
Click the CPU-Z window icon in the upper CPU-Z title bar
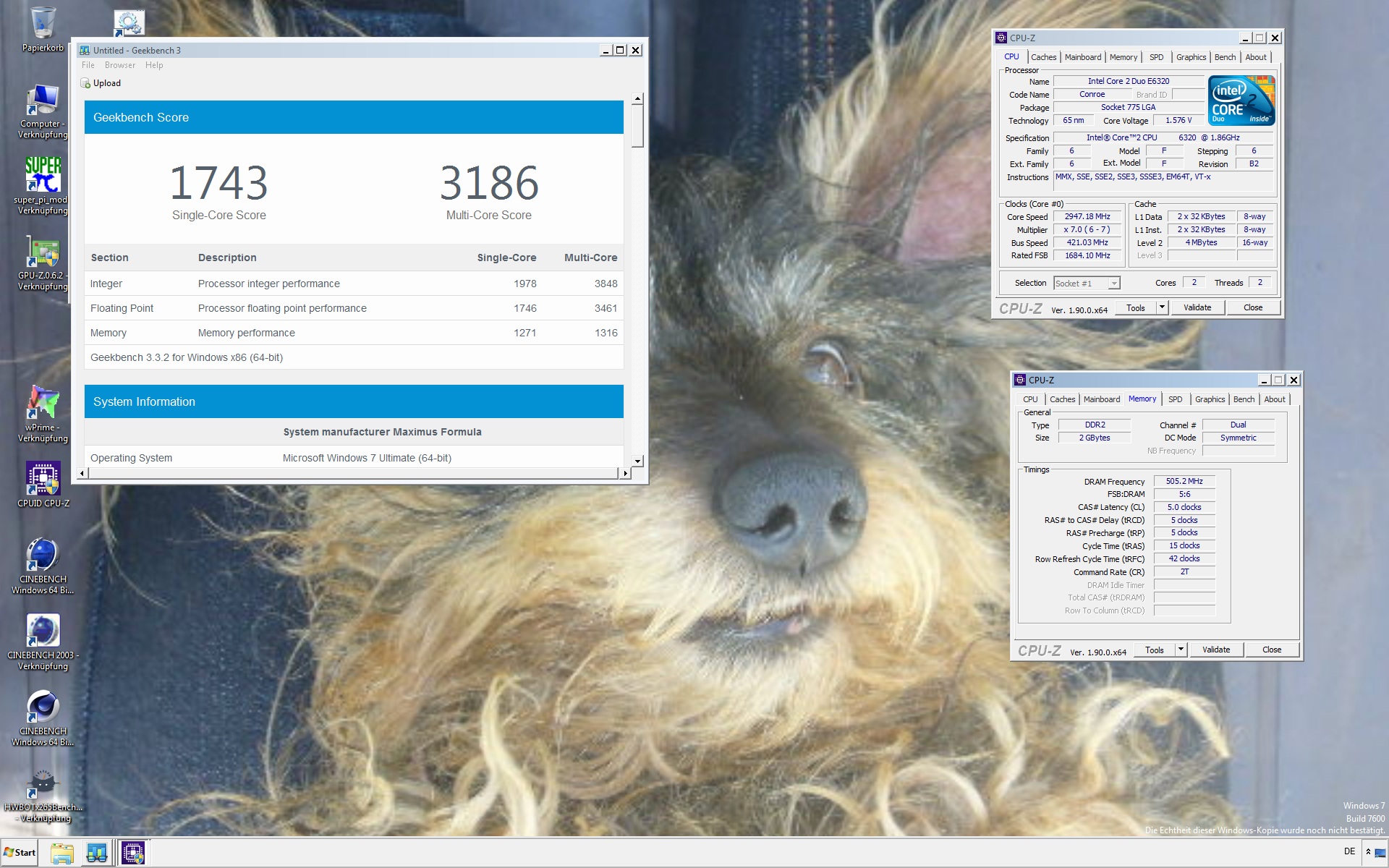point(1001,38)
